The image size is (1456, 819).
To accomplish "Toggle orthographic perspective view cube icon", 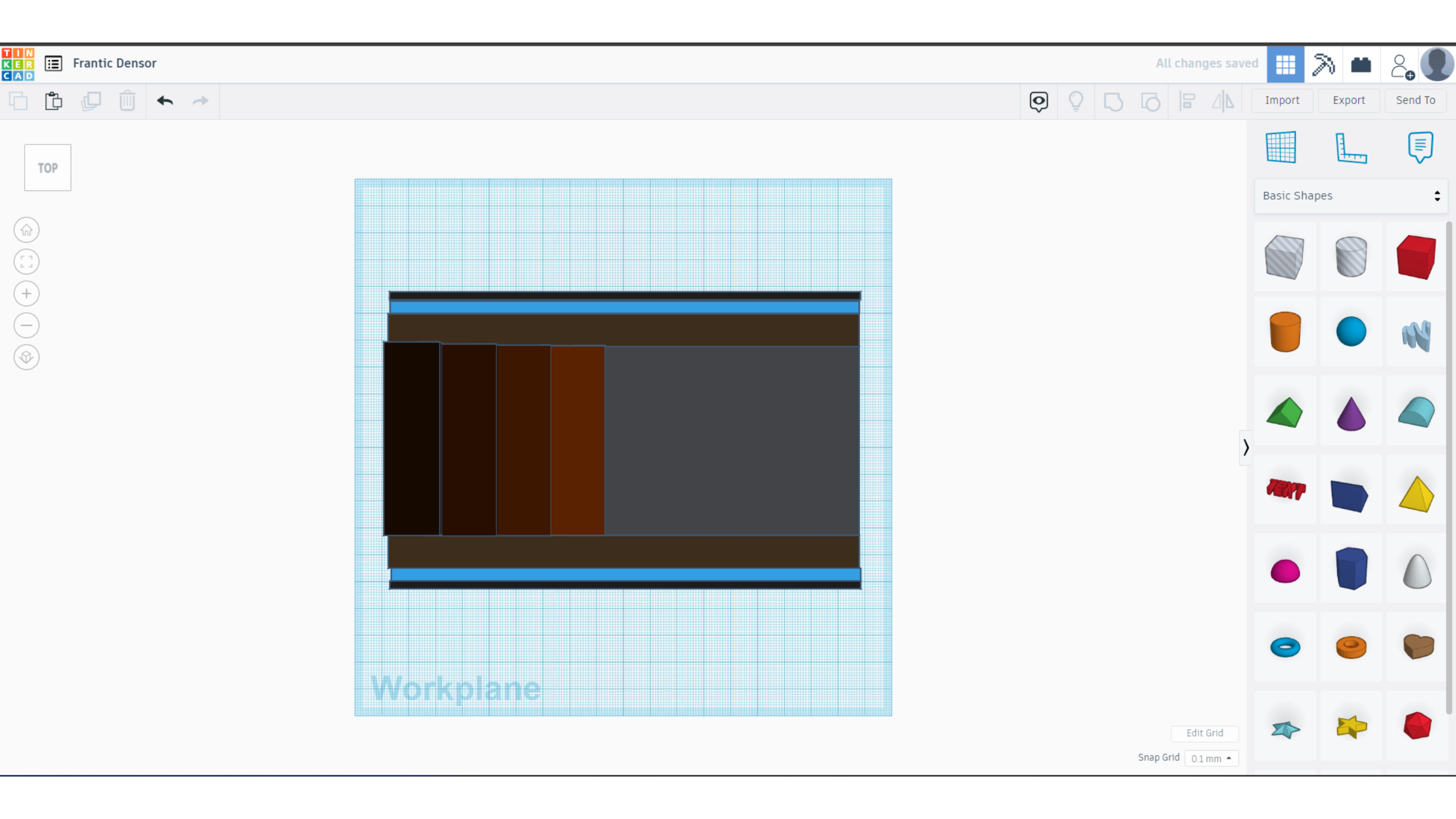I will [x=27, y=357].
